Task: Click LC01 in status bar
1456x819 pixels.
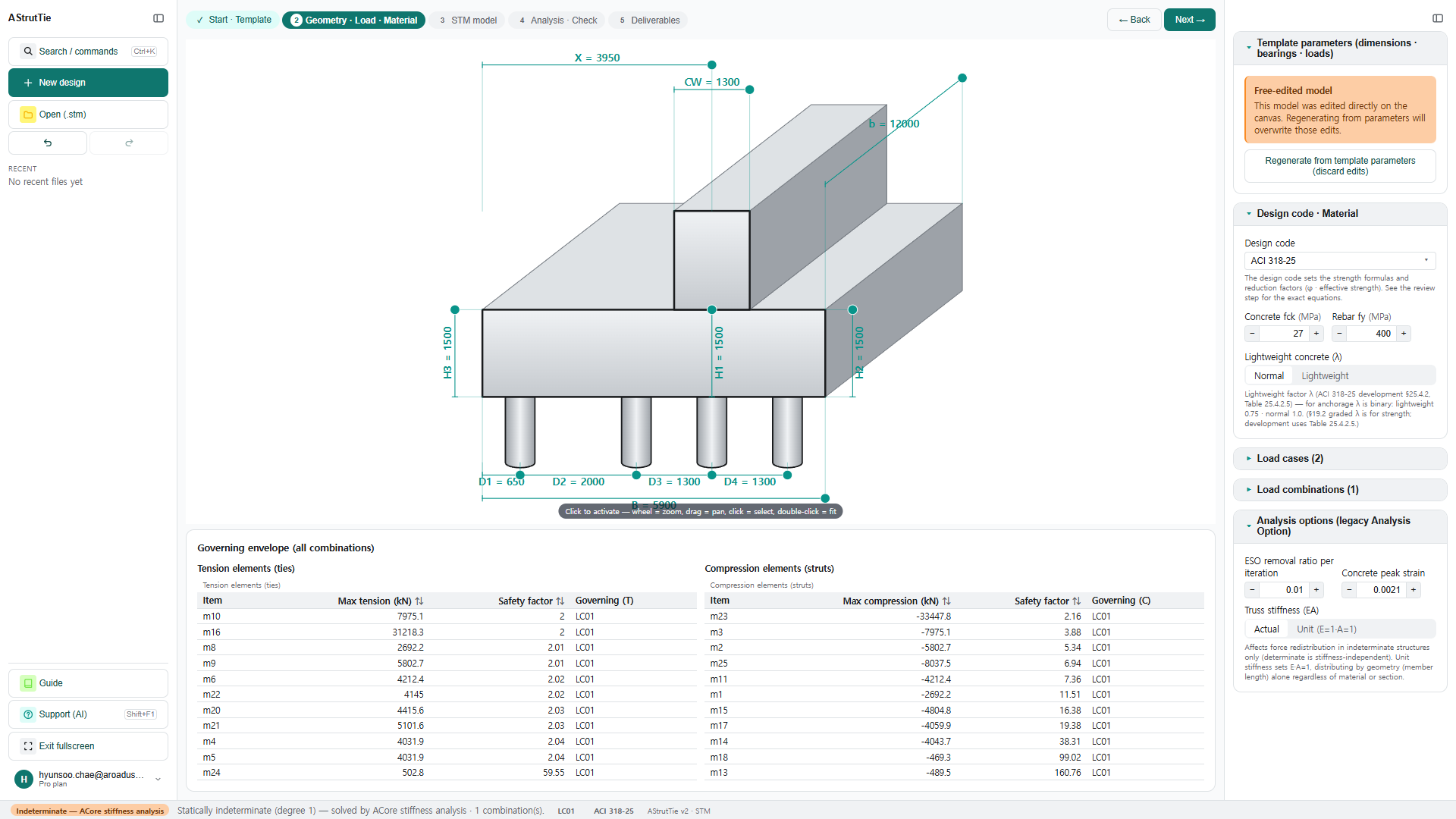Action: (x=566, y=811)
